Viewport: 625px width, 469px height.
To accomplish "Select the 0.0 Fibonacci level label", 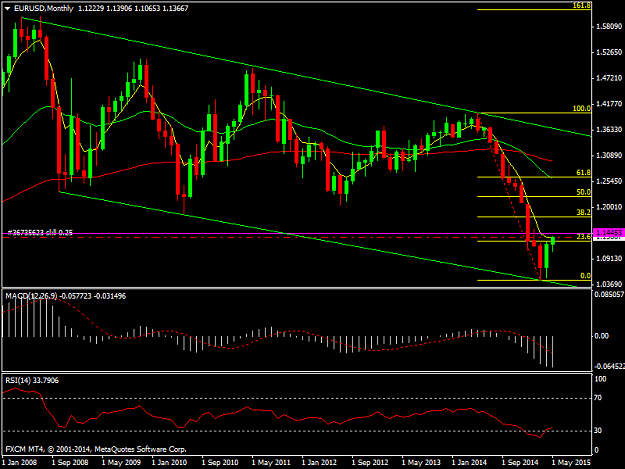I will pyautogui.click(x=586, y=276).
